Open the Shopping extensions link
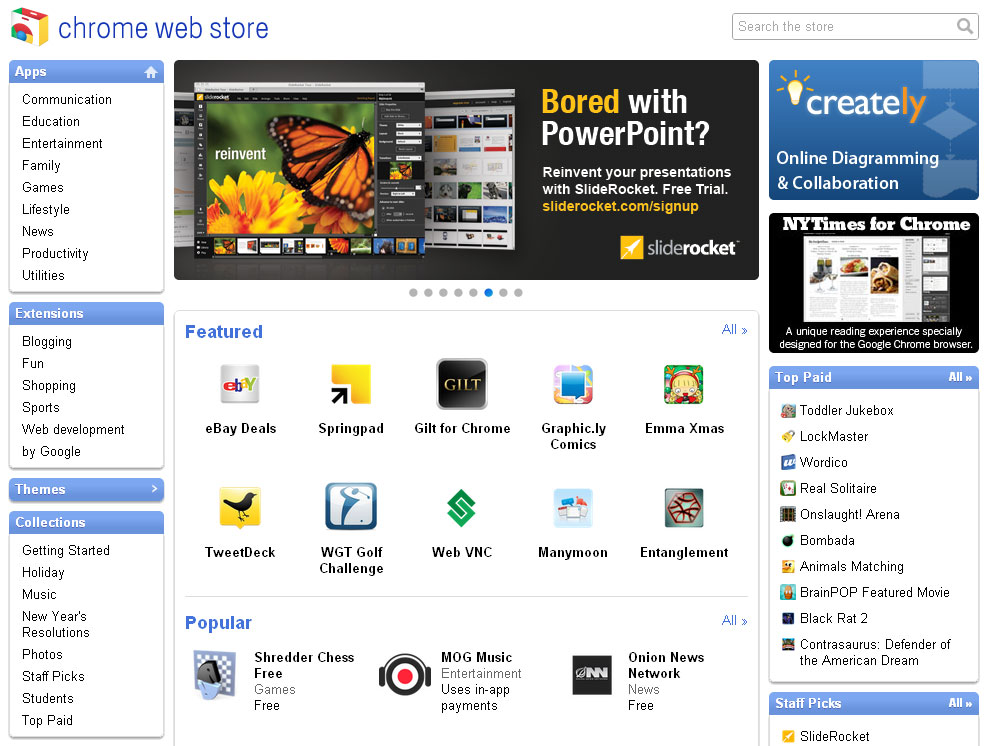 coord(49,386)
